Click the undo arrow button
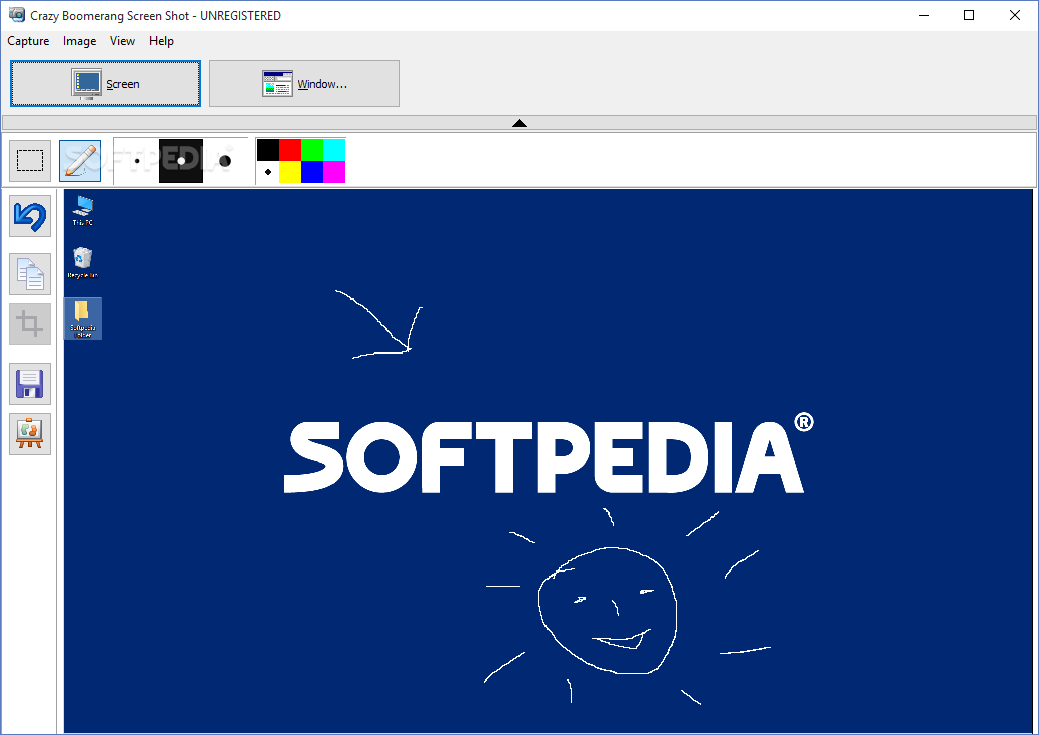The height and width of the screenshot is (735, 1039). [x=30, y=216]
